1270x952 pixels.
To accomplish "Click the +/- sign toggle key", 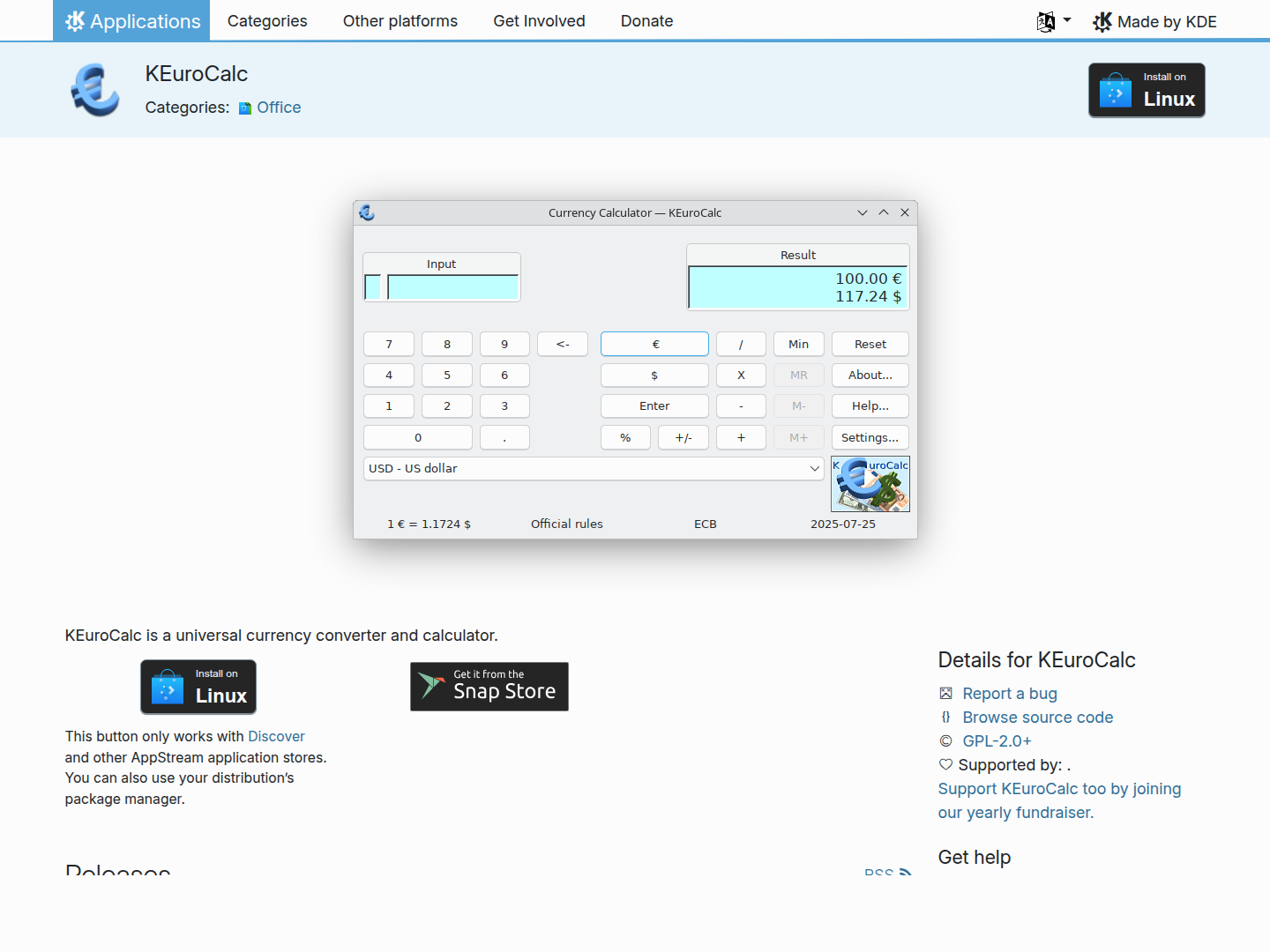I will (x=684, y=438).
